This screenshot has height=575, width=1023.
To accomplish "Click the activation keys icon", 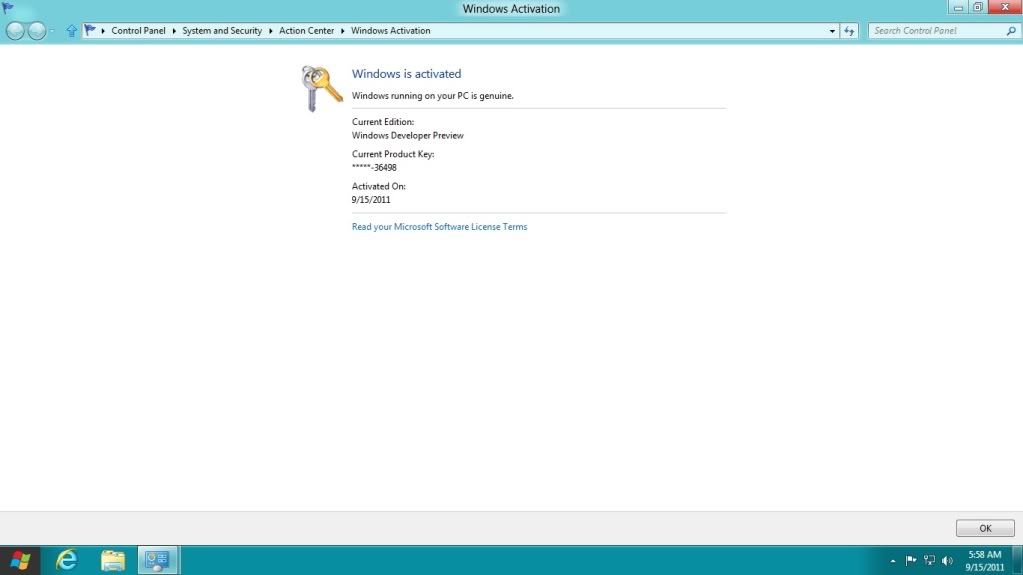I will pyautogui.click(x=322, y=88).
